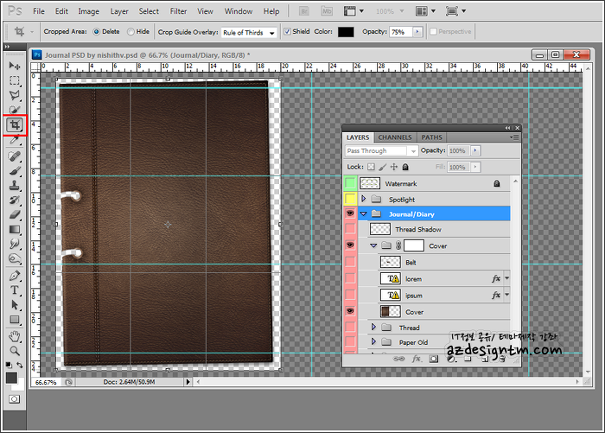This screenshot has width=605, height=433.
Task: Select the Crop tool in toolbox
Action: pos(15,125)
